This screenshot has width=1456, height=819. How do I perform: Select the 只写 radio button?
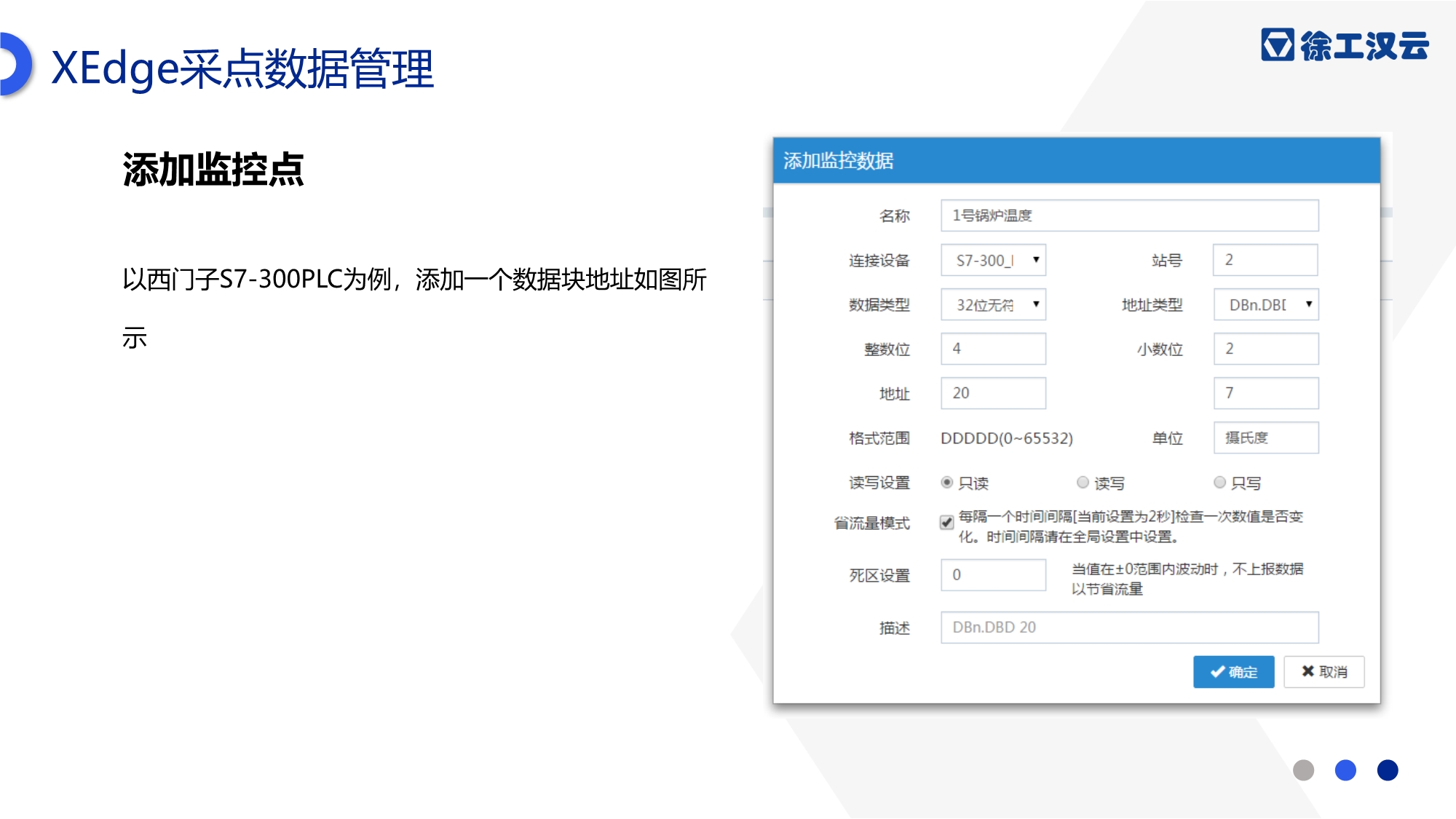(x=1219, y=482)
